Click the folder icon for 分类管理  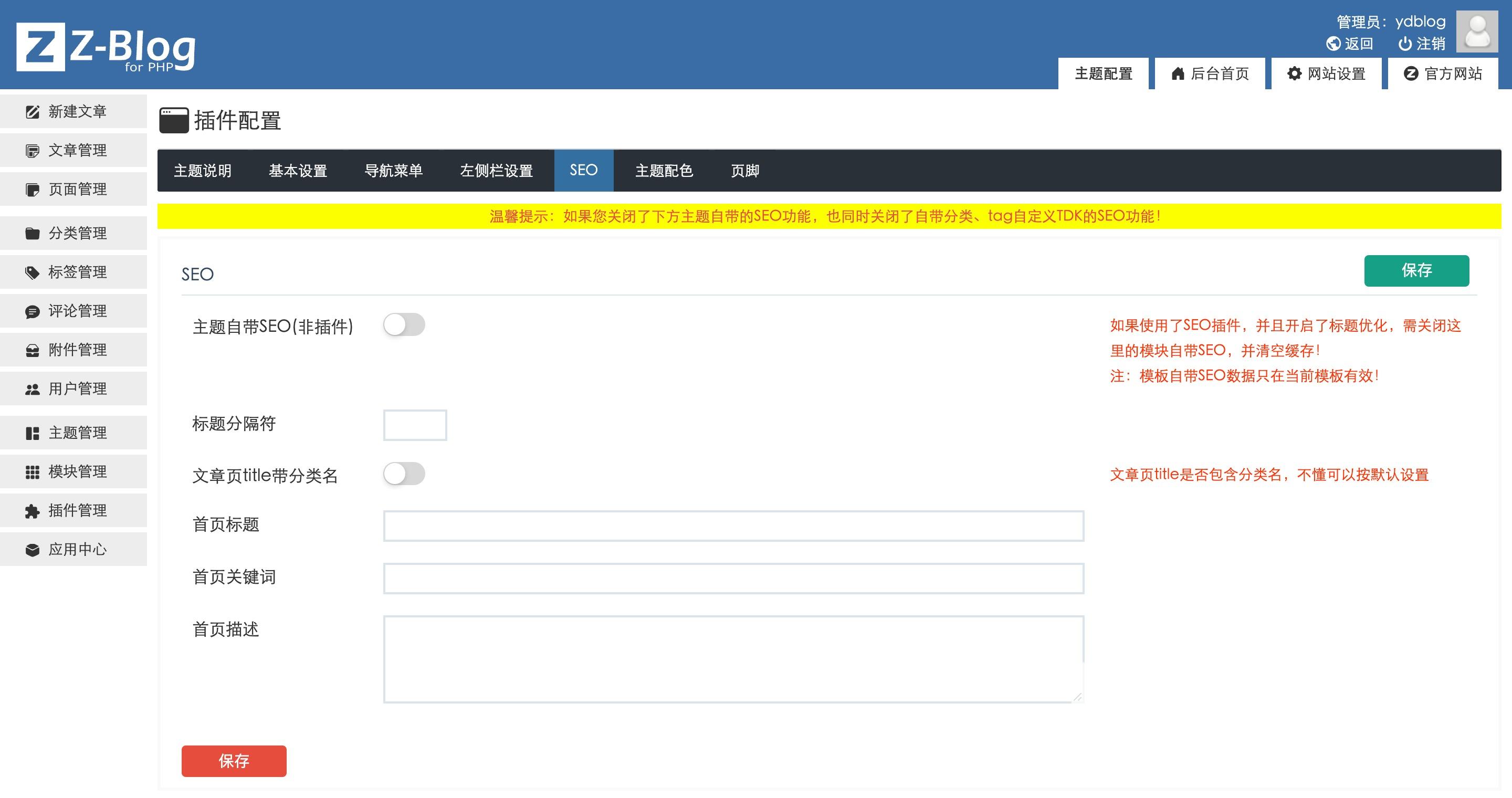coord(32,234)
